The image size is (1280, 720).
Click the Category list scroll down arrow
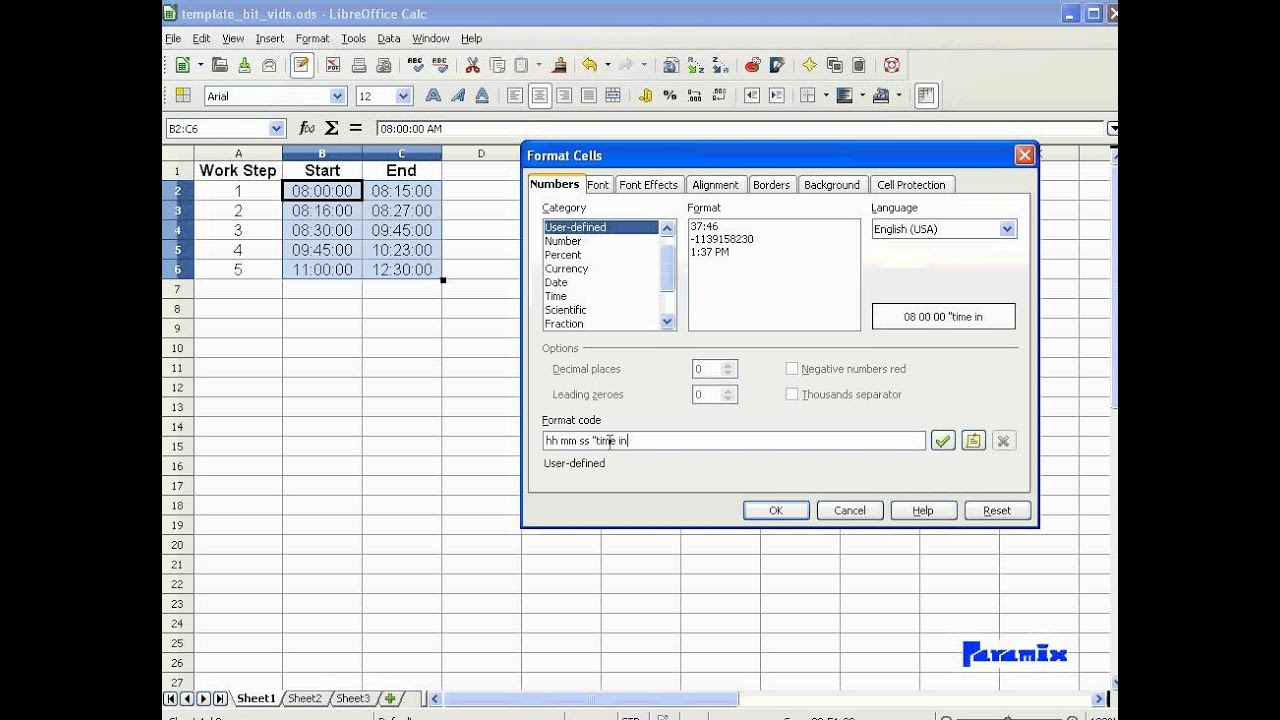(668, 321)
